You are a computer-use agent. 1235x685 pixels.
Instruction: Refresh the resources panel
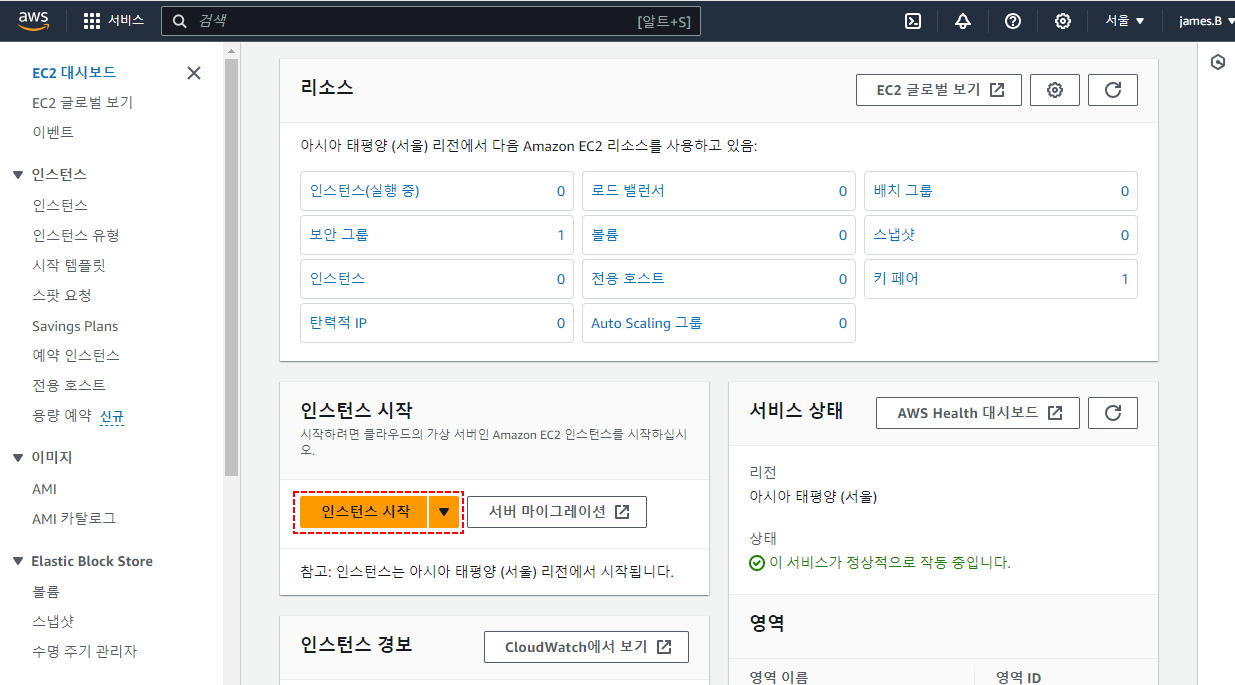[x=1113, y=90]
